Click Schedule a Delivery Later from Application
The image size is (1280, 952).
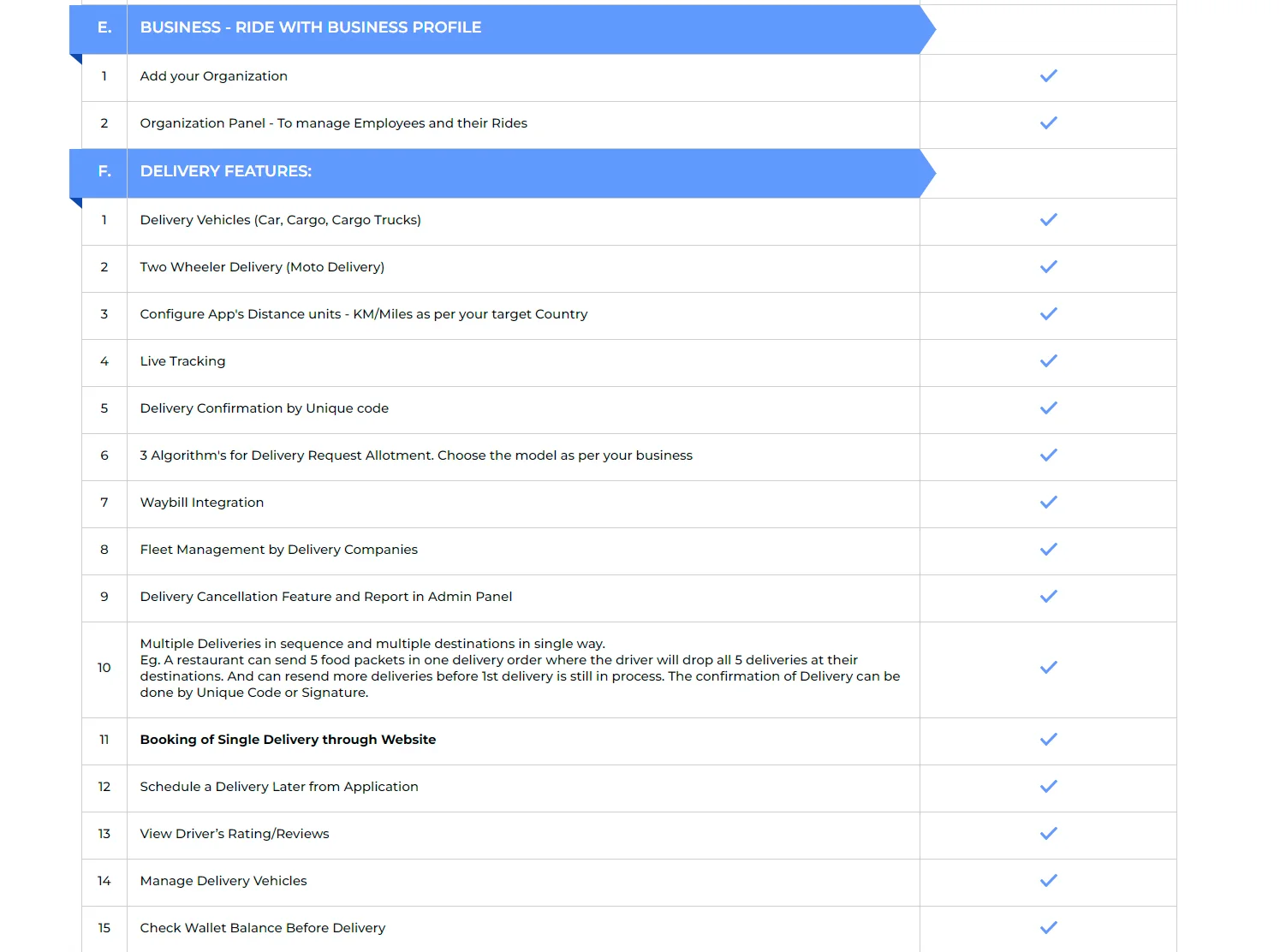tap(279, 787)
